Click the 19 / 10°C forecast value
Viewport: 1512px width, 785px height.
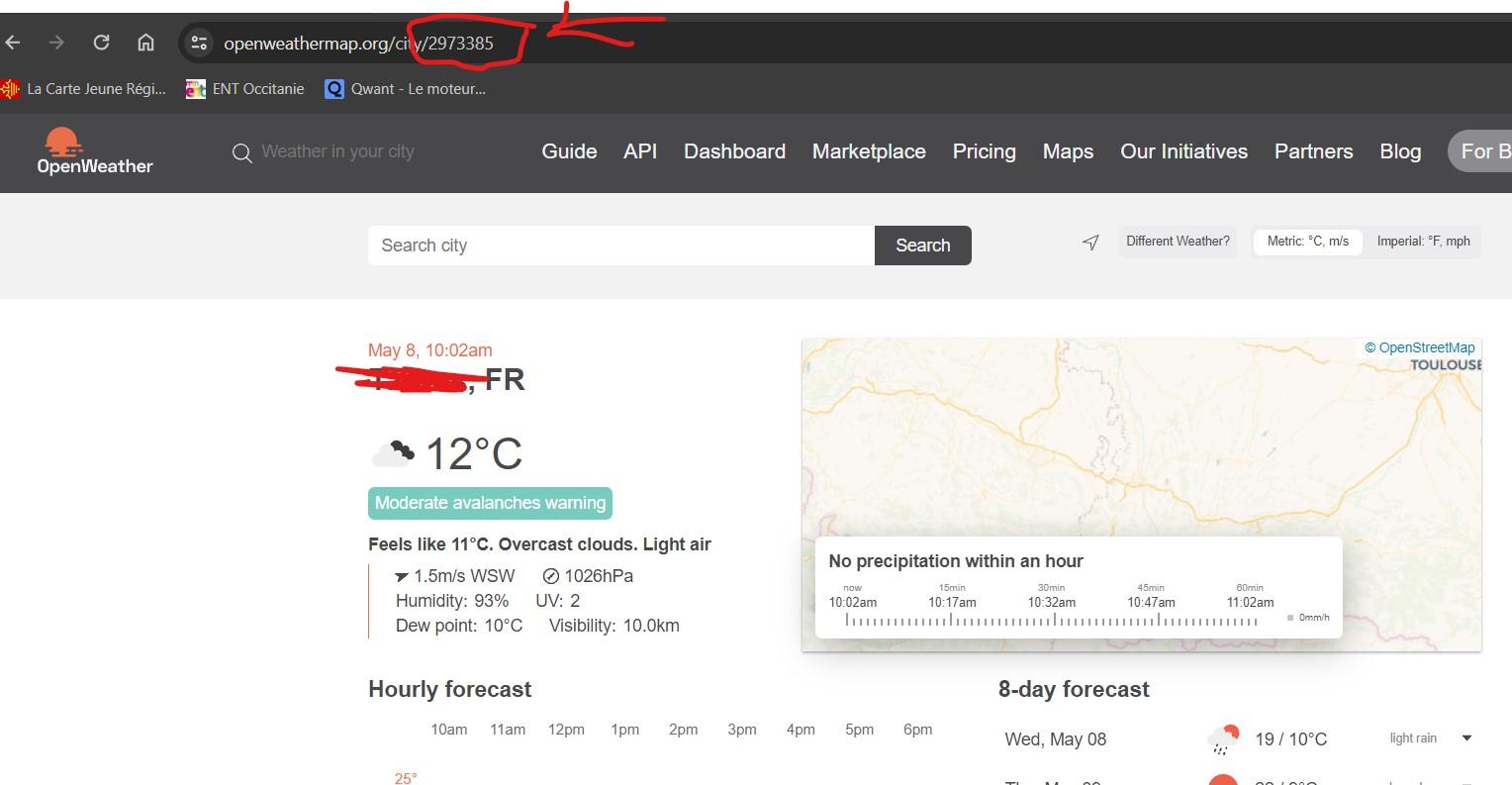1290,739
